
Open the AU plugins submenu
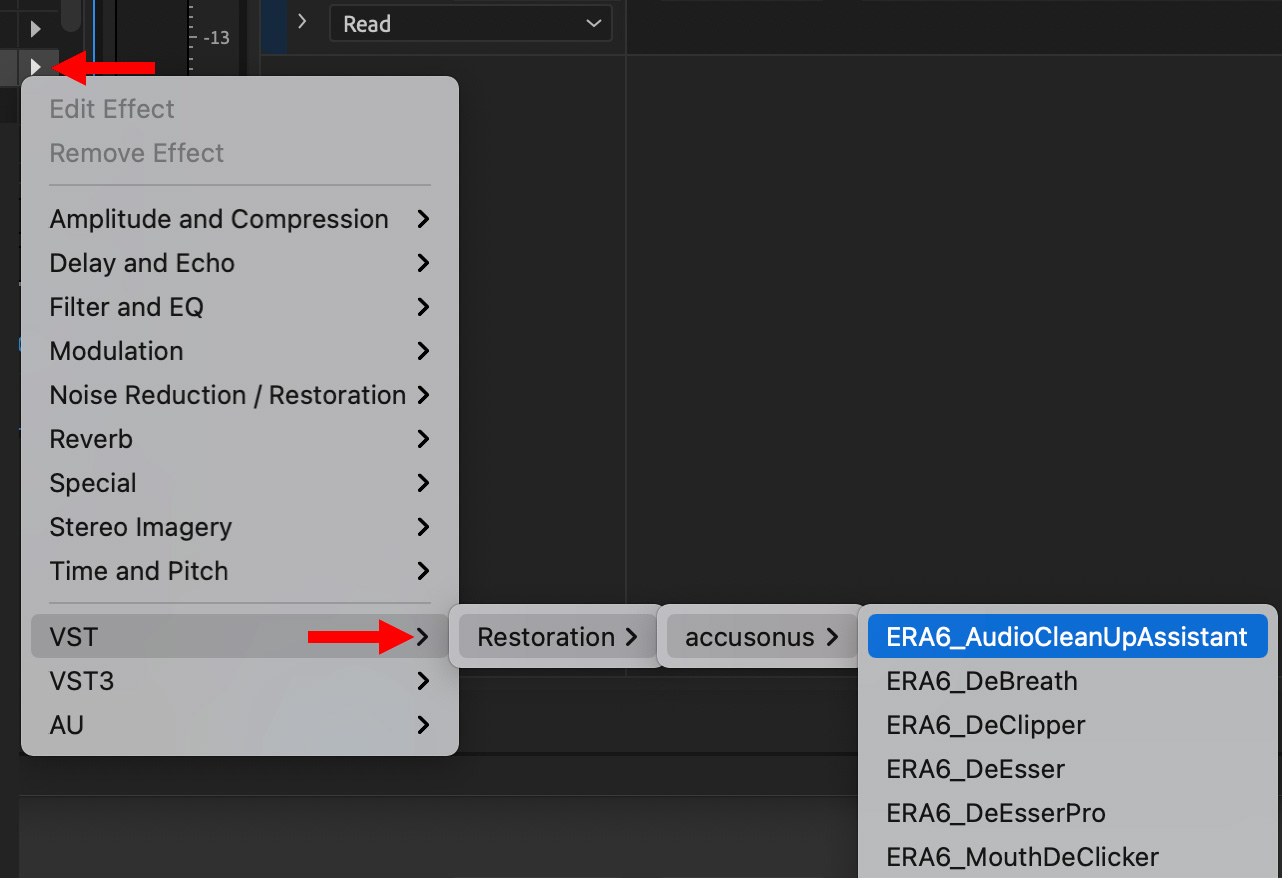(x=240, y=725)
